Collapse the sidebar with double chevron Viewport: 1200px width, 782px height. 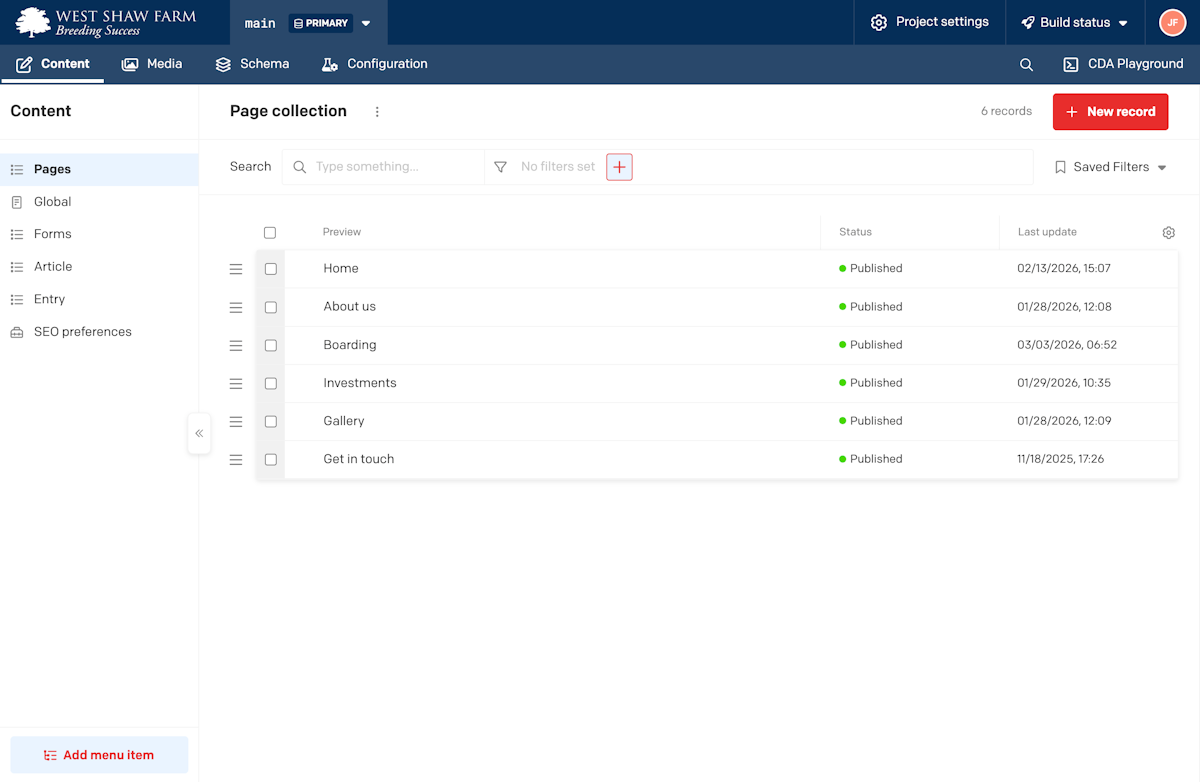pos(199,433)
